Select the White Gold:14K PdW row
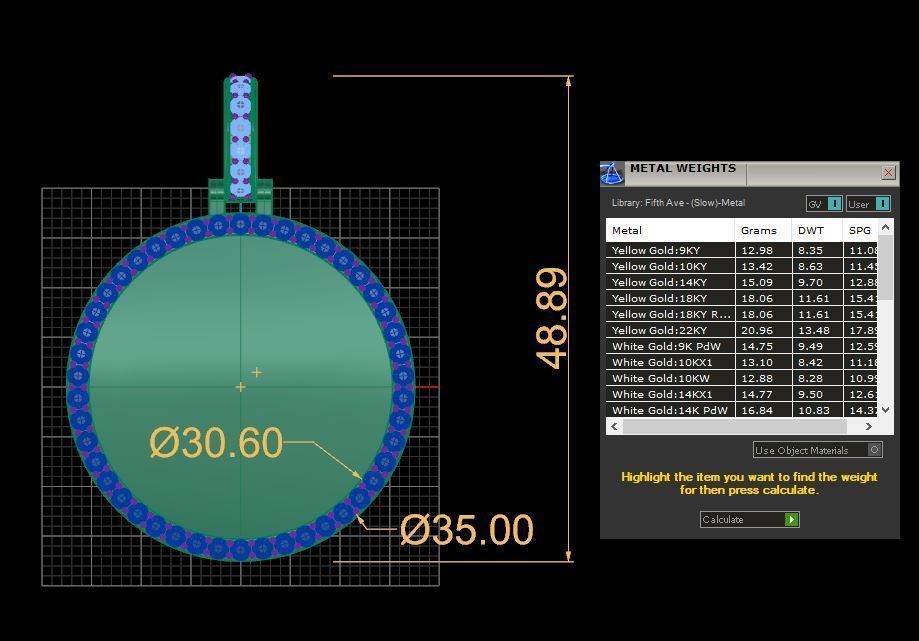The height and width of the screenshot is (641, 919). click(x=741, y=410)
